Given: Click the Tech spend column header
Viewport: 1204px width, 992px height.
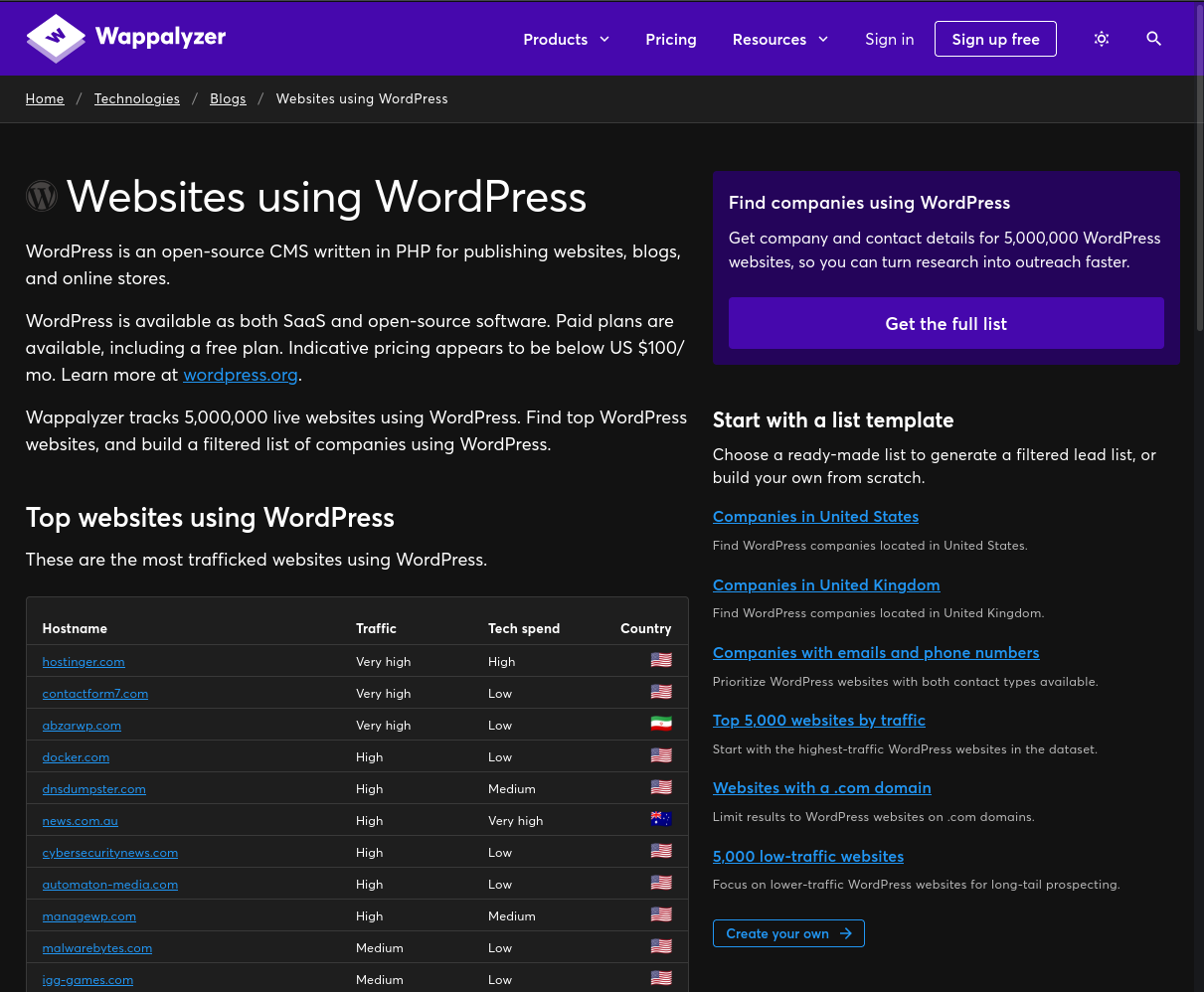Looking at the screenshot, I should tap(524, 628).
